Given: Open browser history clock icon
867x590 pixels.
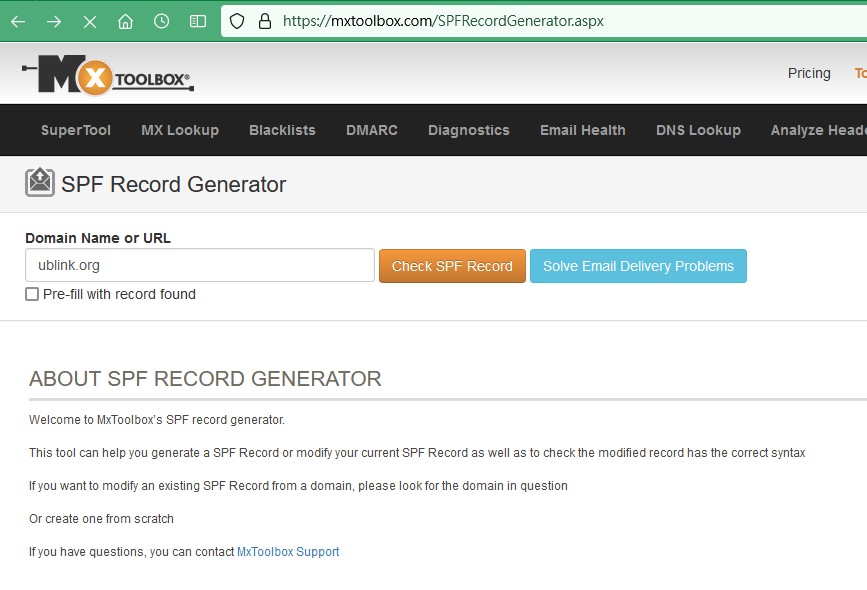Looking at the screenshot, I should tap(161, 21).
